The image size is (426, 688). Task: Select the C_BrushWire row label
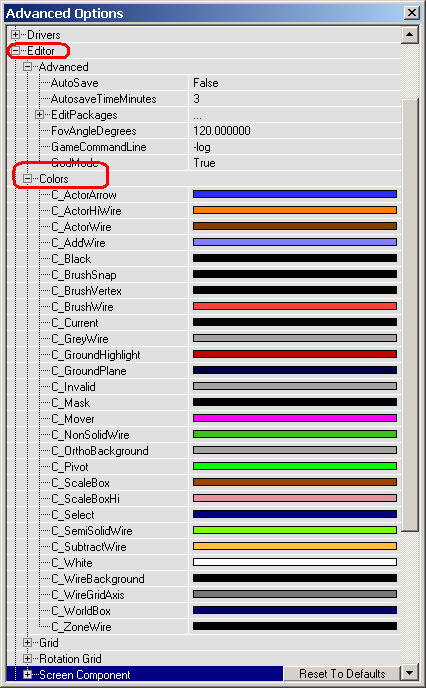point(82,306)
